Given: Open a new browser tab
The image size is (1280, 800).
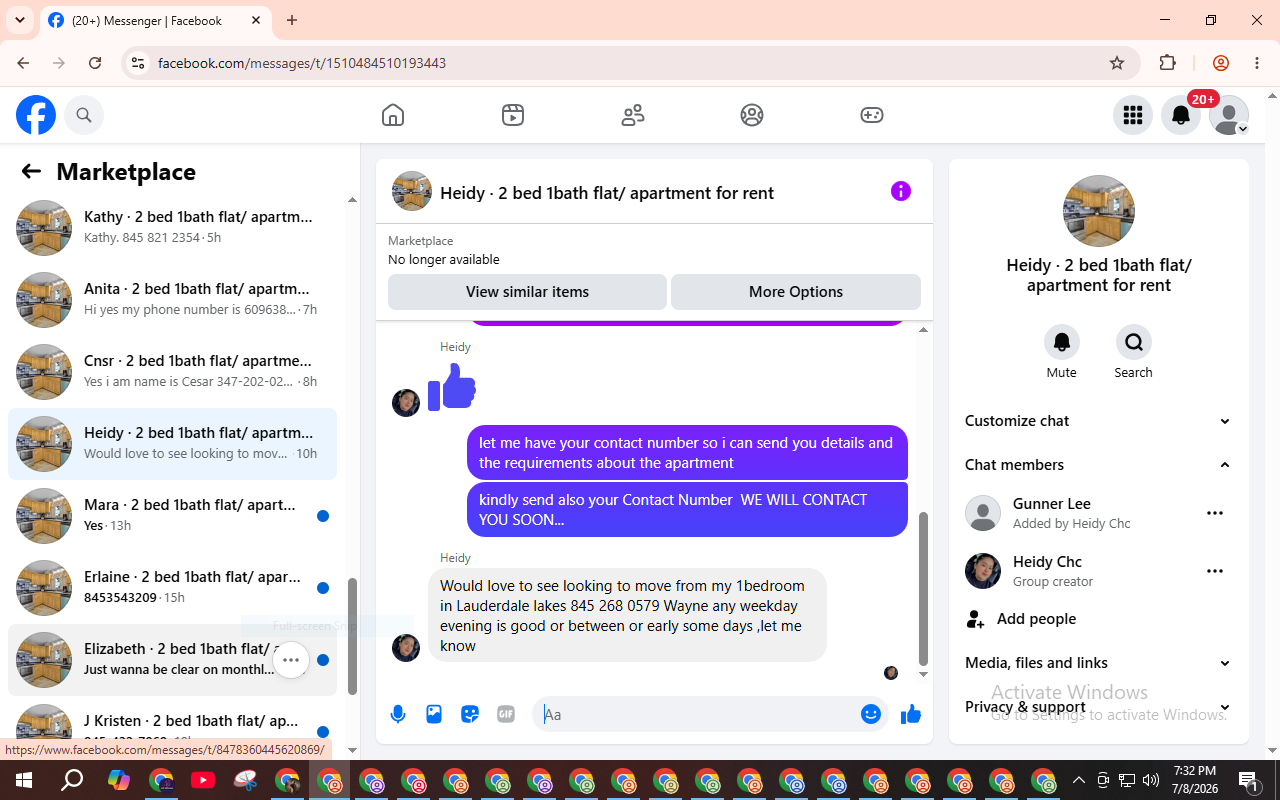Looking at the screenshot, I should (292, 20).
